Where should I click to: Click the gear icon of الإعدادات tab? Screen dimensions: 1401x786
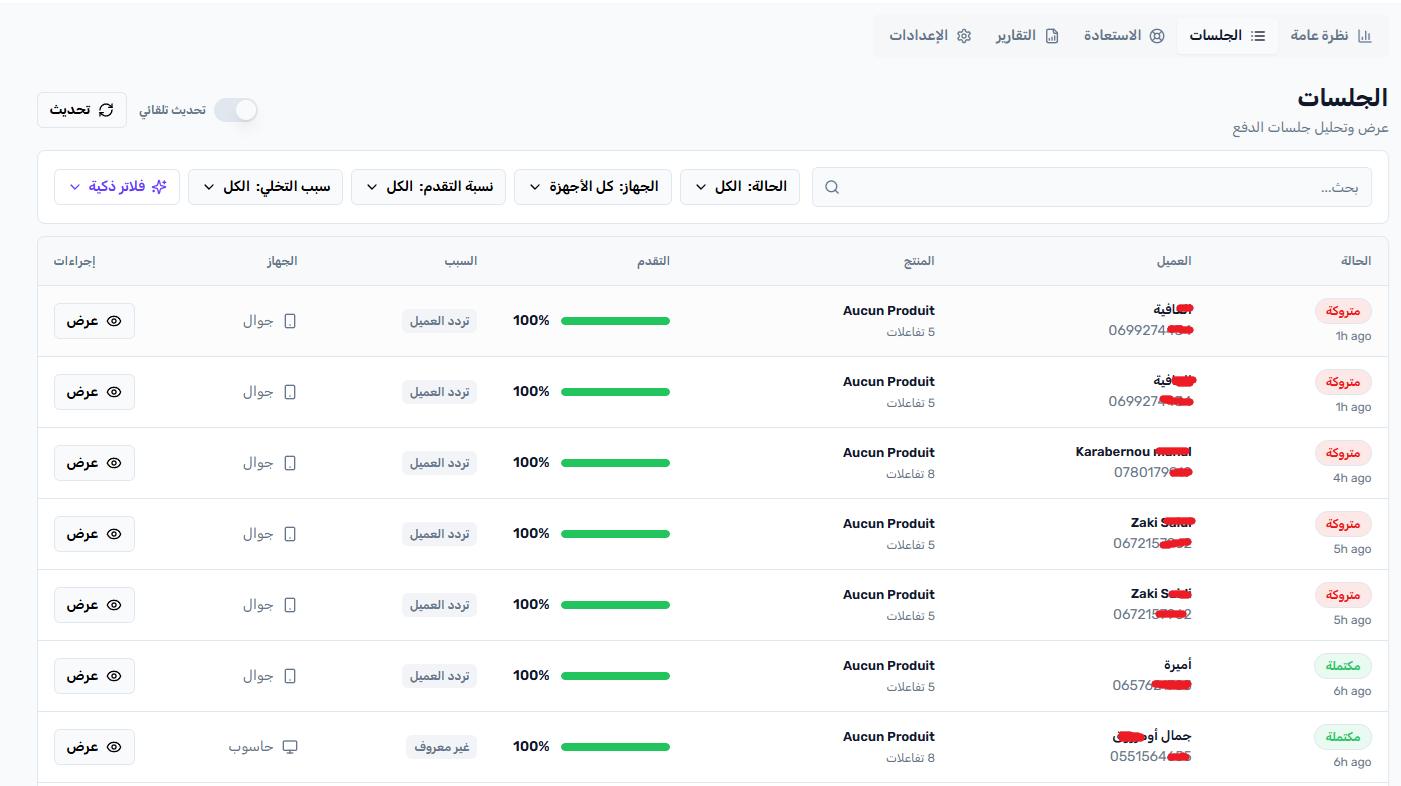[964, 36]
